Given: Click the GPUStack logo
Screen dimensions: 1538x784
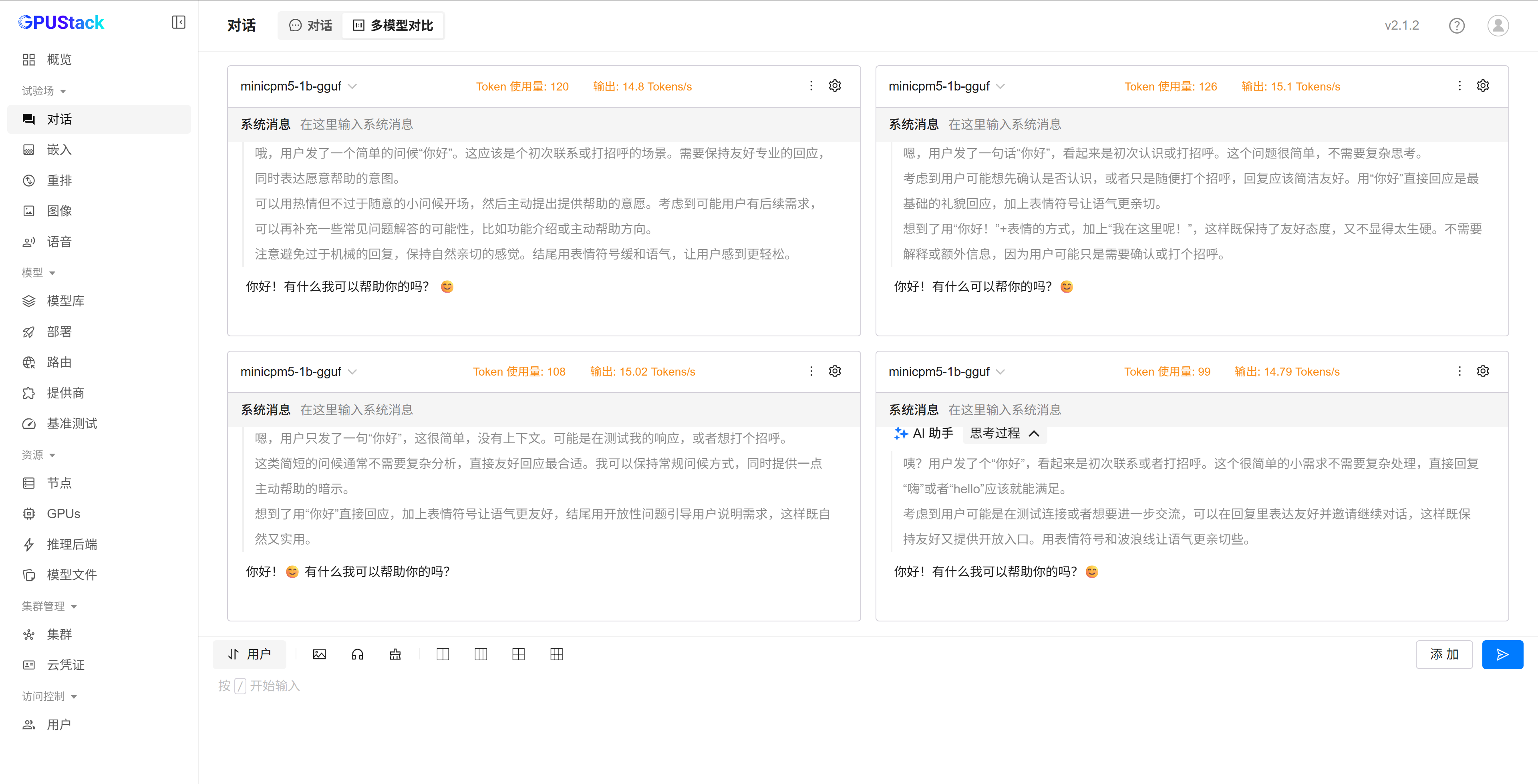Looking at the screenshot, I should (x=61, y=23).
